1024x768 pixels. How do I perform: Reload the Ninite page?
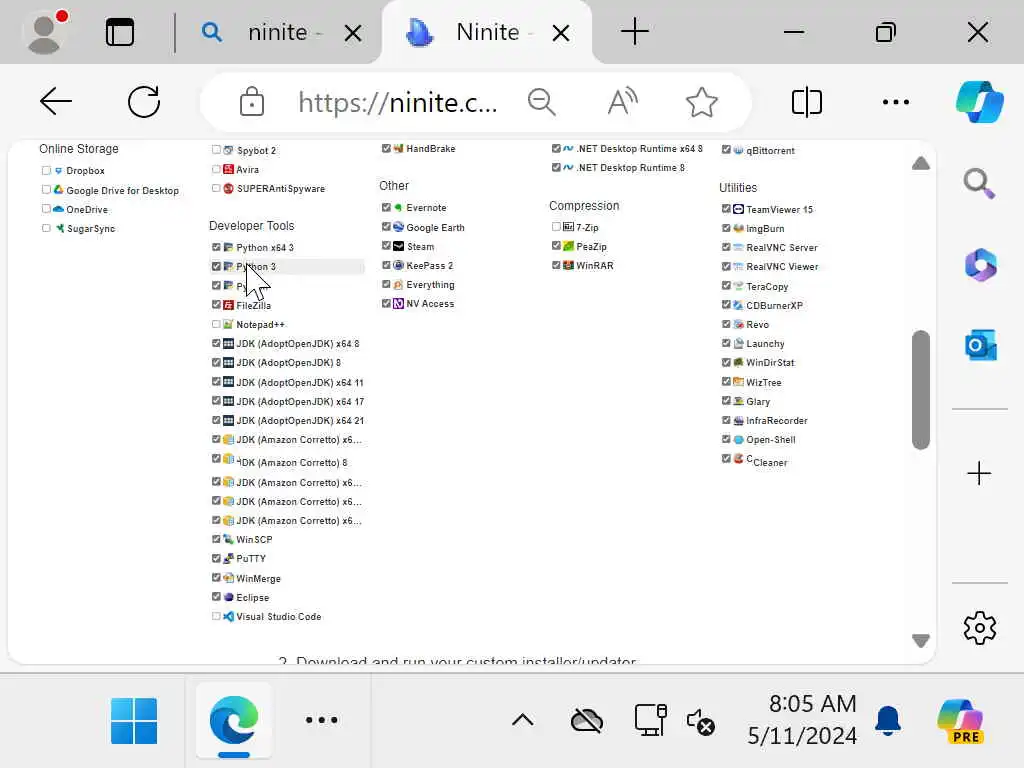coord(144,102)
